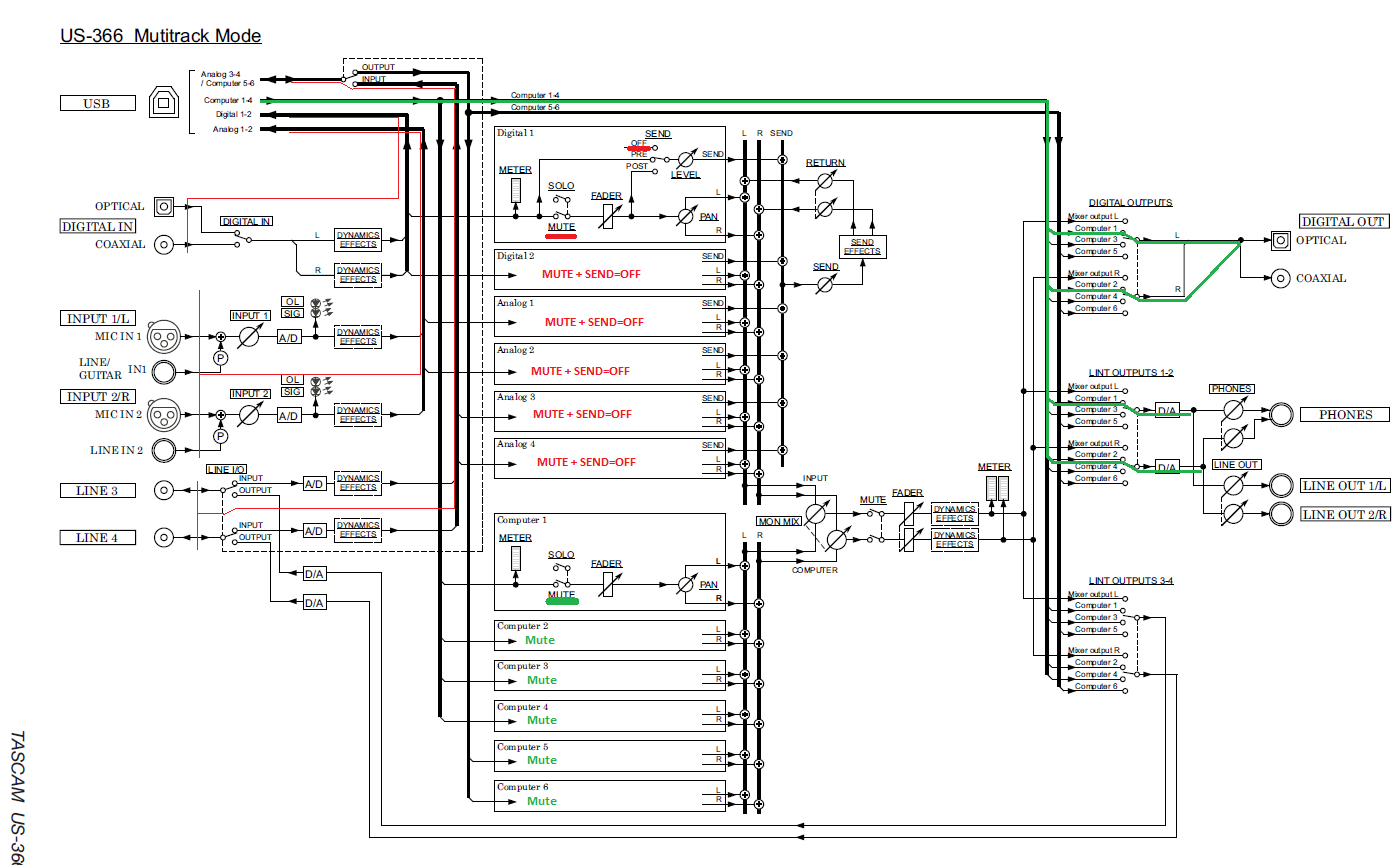Click the INPUT 1 gain knob
The image size is (1400, 865).
point(250,337)
